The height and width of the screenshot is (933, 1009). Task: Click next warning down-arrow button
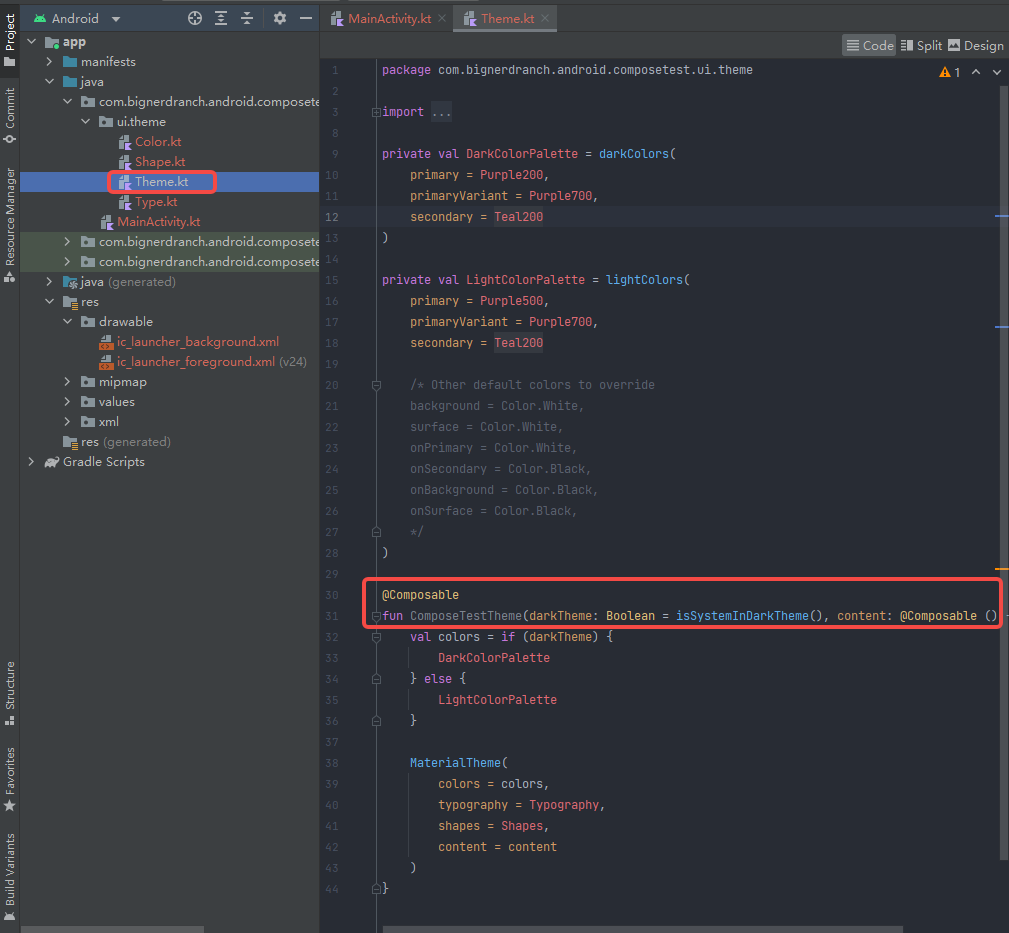(996, 71)
